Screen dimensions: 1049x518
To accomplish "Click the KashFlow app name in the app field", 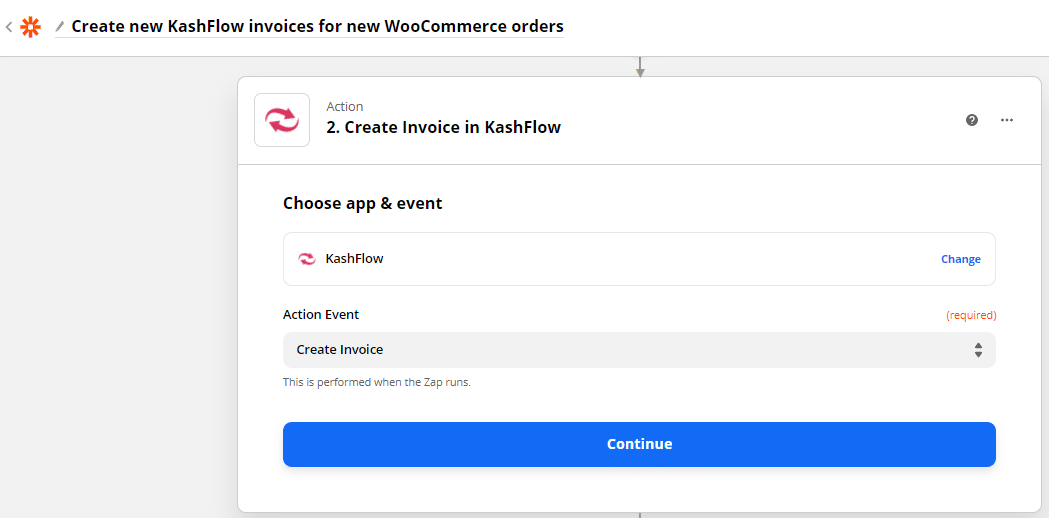I will [x=354, y=259].
